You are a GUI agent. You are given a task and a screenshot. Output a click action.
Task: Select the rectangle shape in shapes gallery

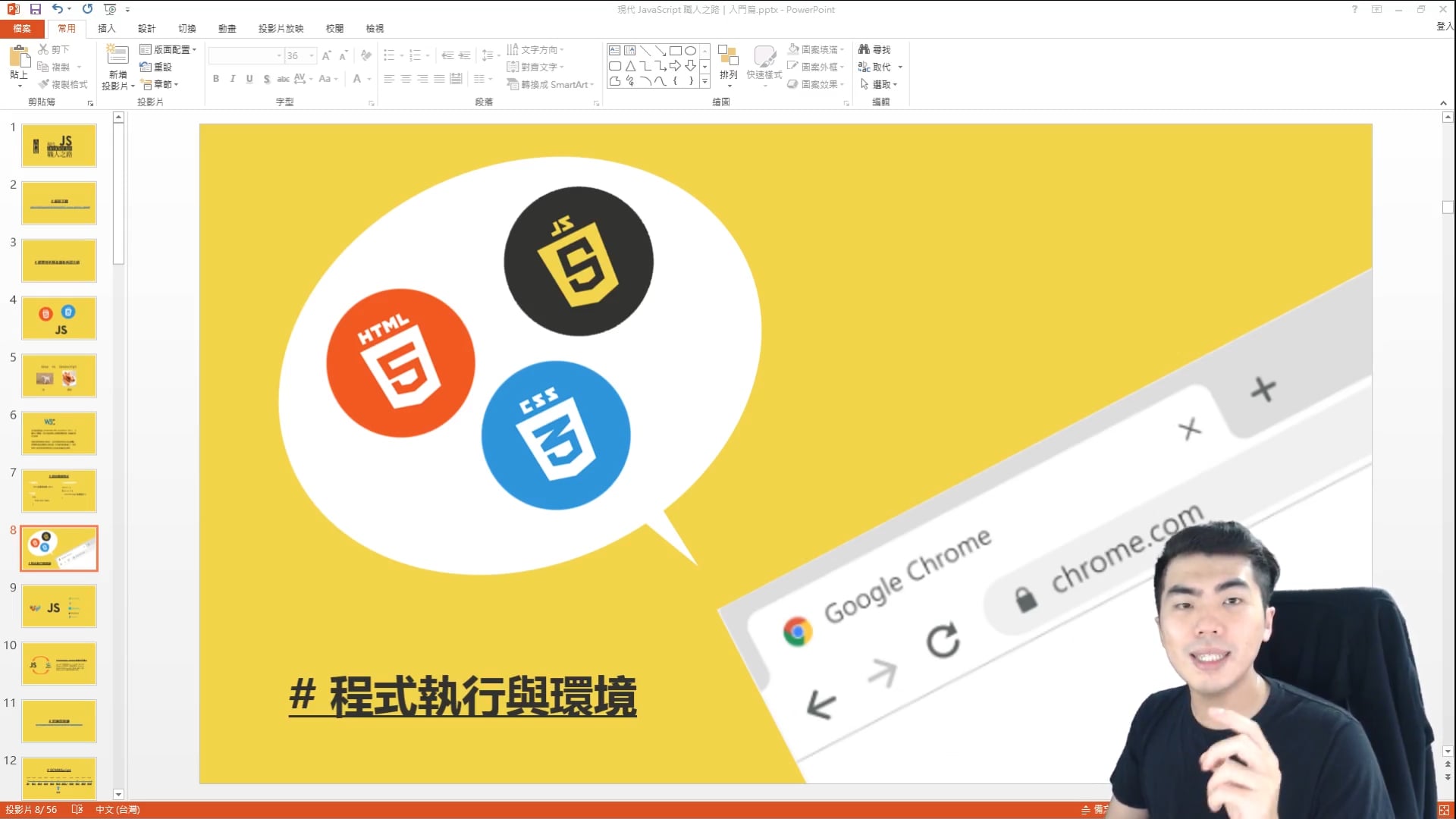[675, 51]
